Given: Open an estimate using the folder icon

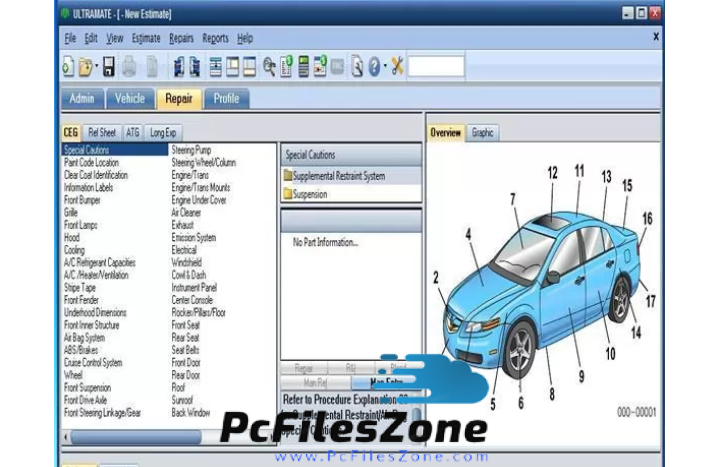Looking at the screenshot, I should [x=86, y=67].
